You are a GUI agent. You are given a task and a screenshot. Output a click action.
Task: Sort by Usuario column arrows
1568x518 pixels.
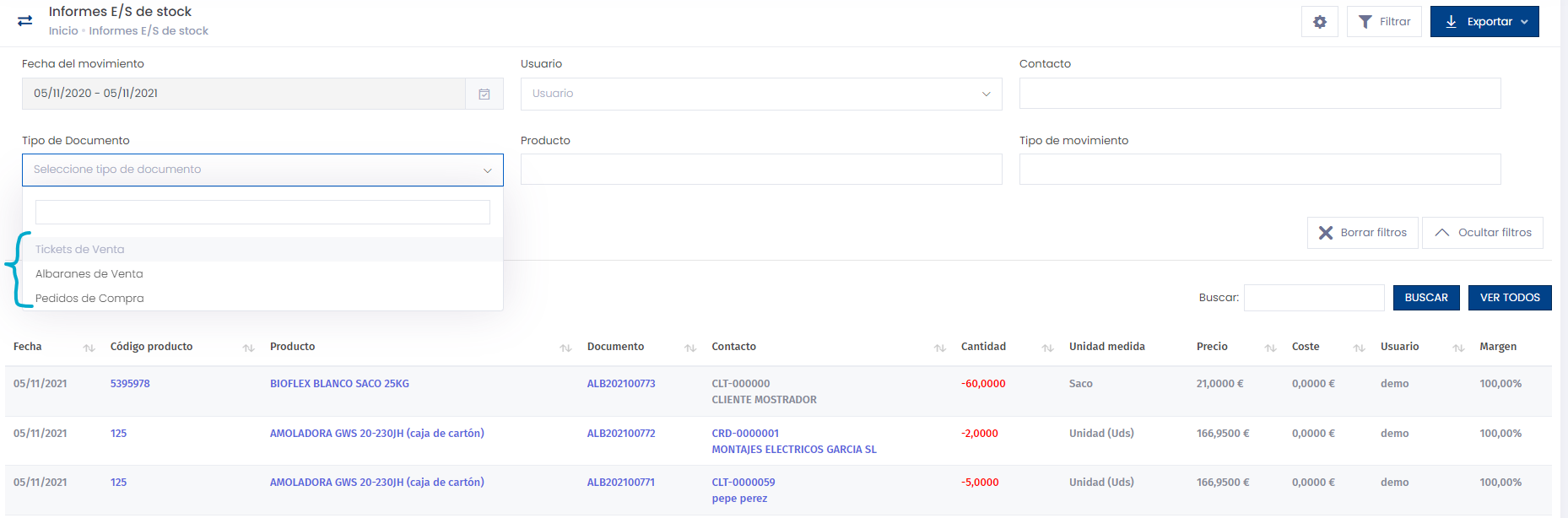coord(1458,348)
